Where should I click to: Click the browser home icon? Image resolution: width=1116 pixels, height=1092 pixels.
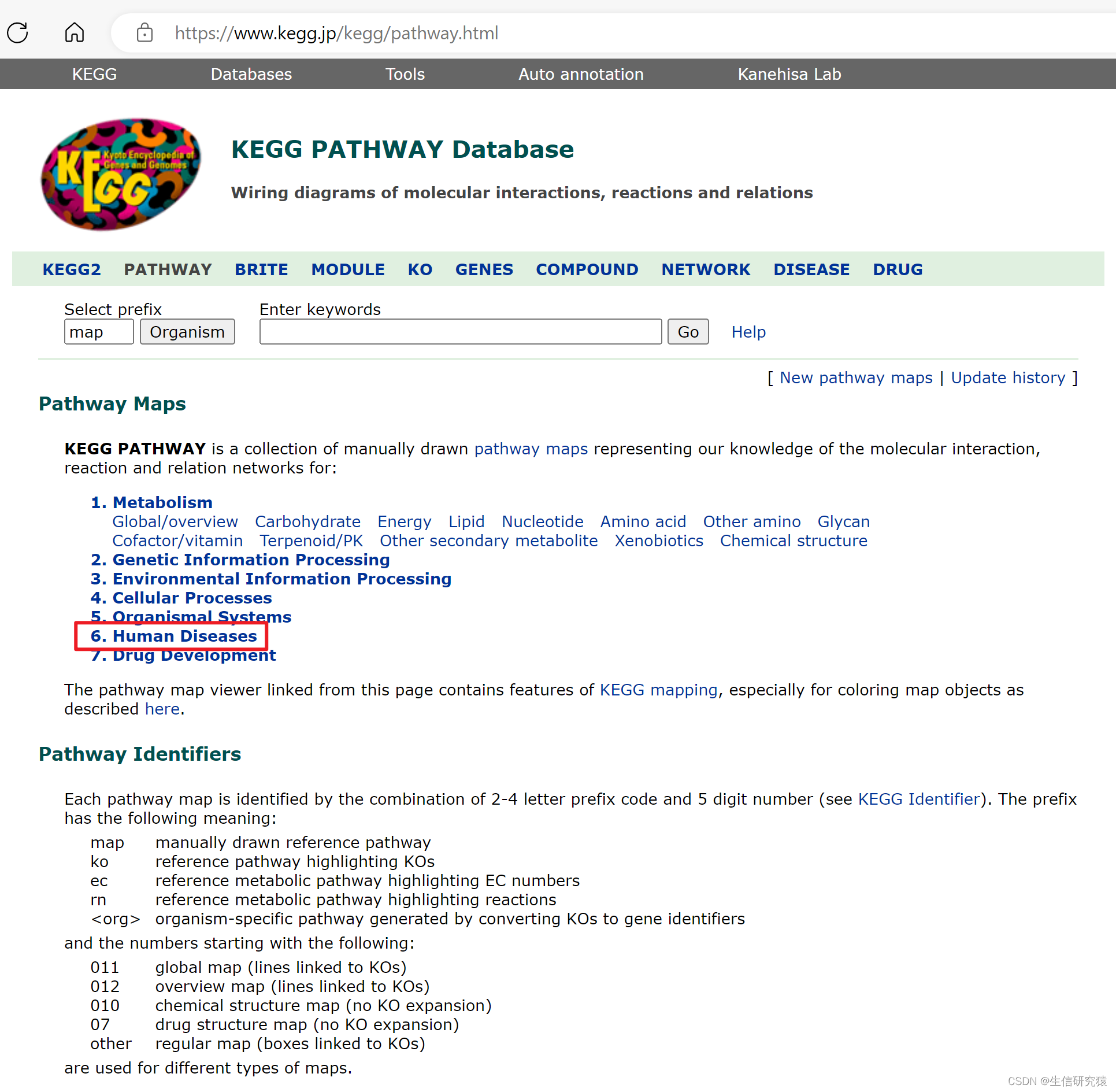pos(74,33)
